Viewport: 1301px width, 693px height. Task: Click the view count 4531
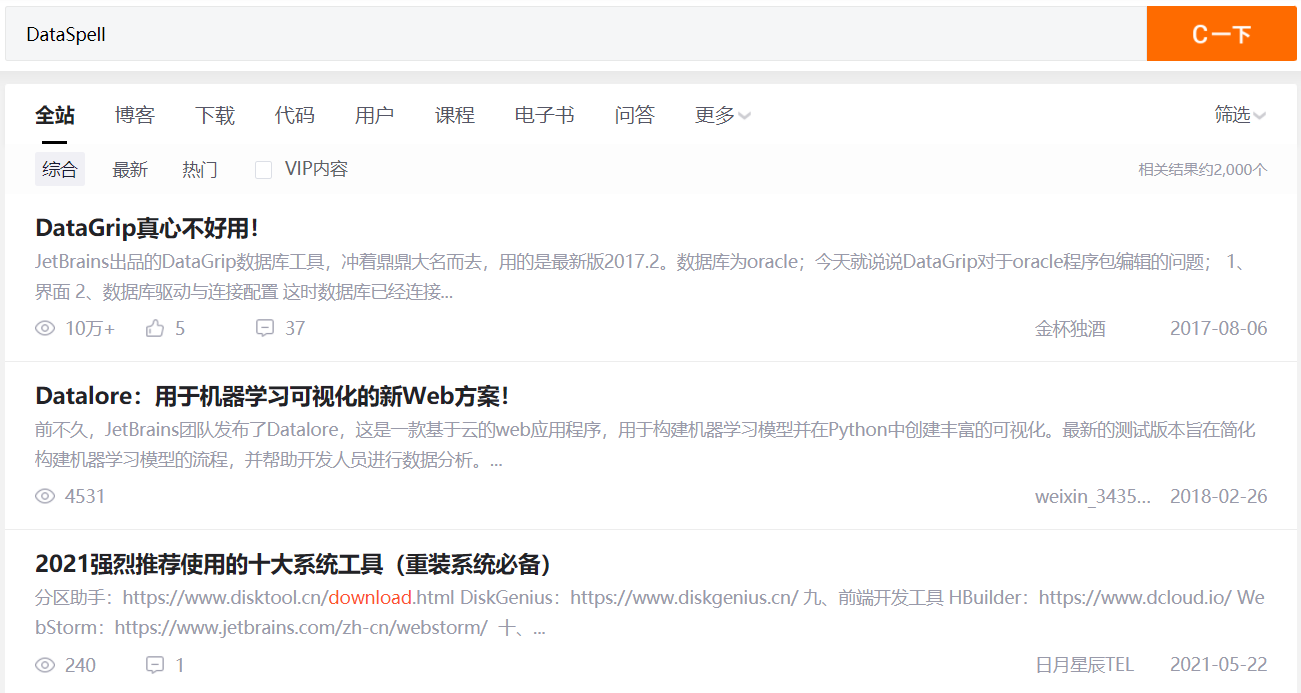point(85,496)
